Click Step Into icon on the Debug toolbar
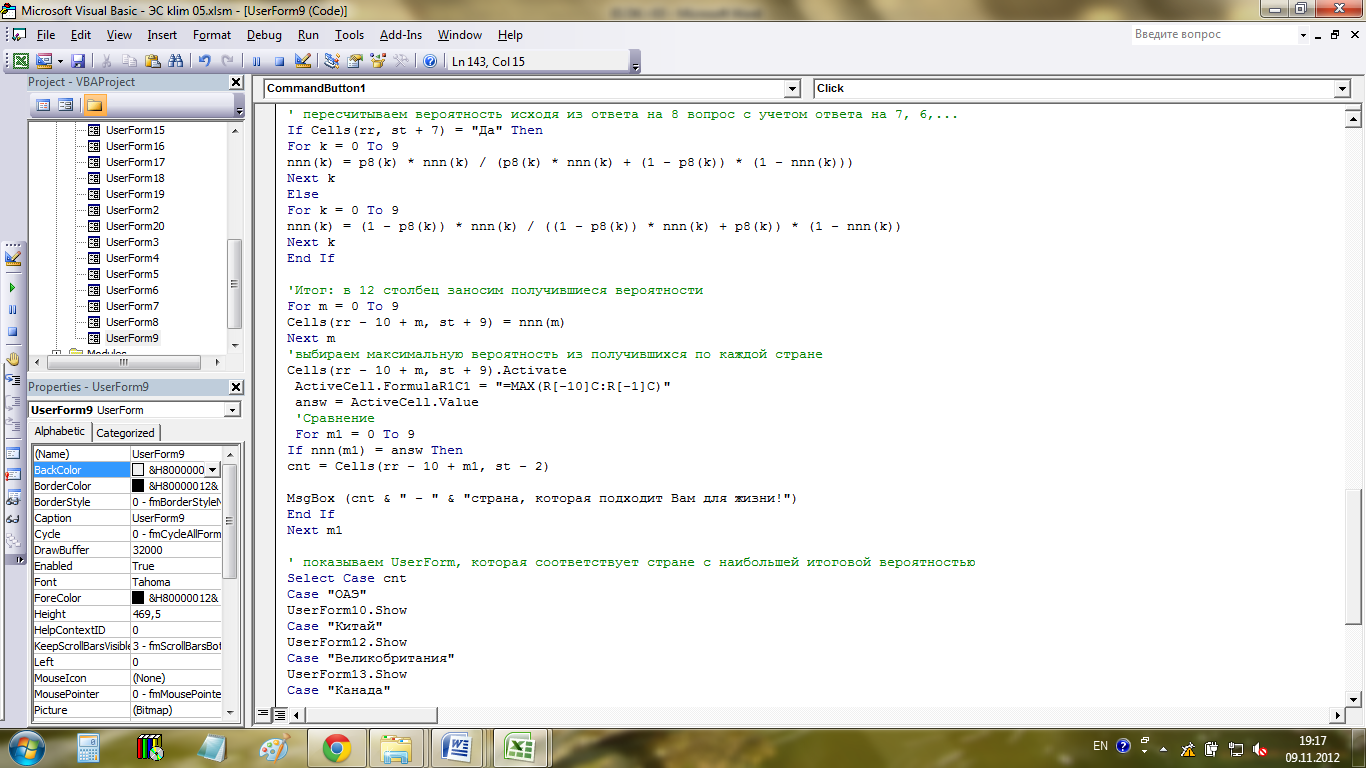Screen dimensions: 1366x768 click(x=13, y=380)
